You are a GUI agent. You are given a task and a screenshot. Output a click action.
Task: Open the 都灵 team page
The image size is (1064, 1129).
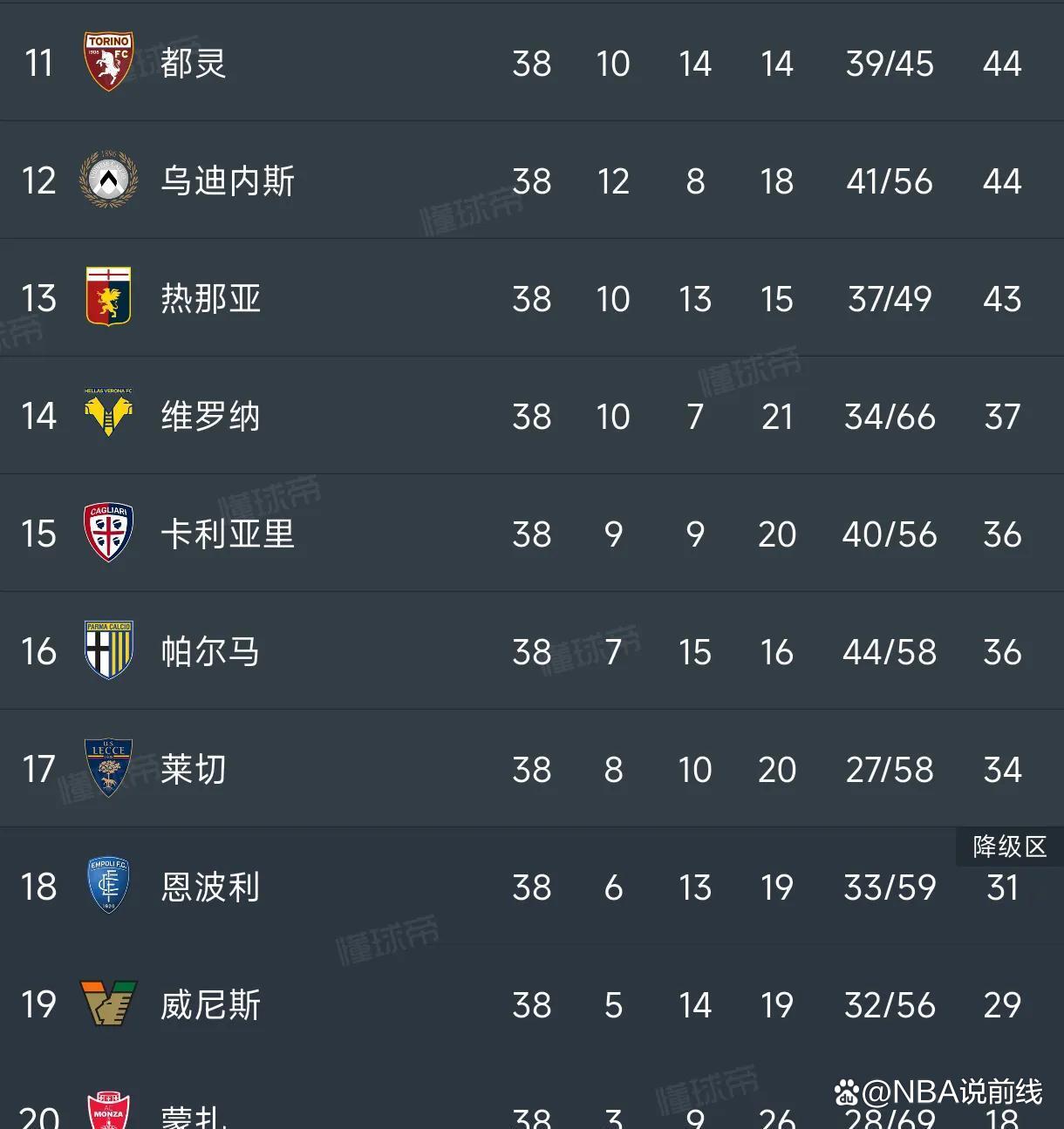pyautogui.click(x=194, y=63)
